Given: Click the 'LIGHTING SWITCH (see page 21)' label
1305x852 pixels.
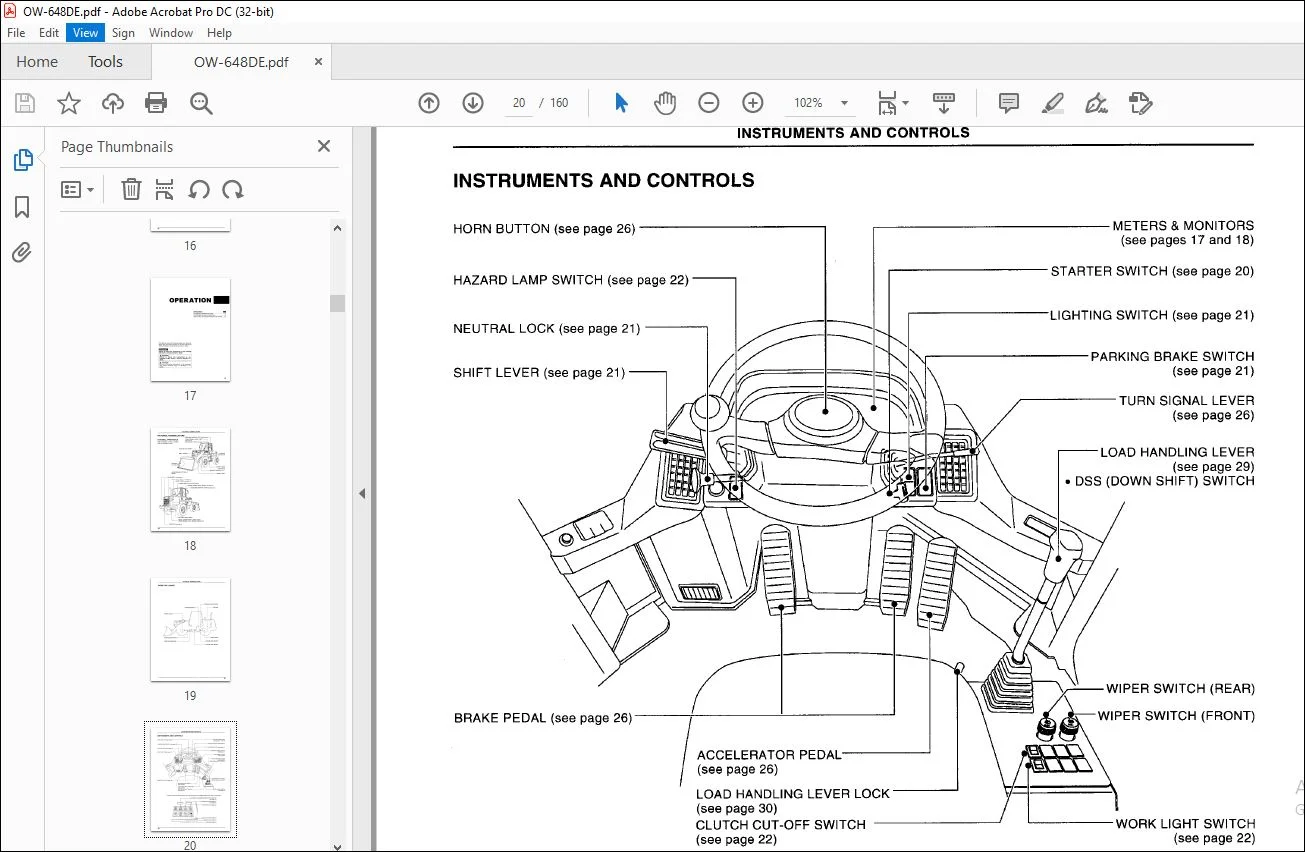Looking at the screenshot, I should (x=1152, y=315).
